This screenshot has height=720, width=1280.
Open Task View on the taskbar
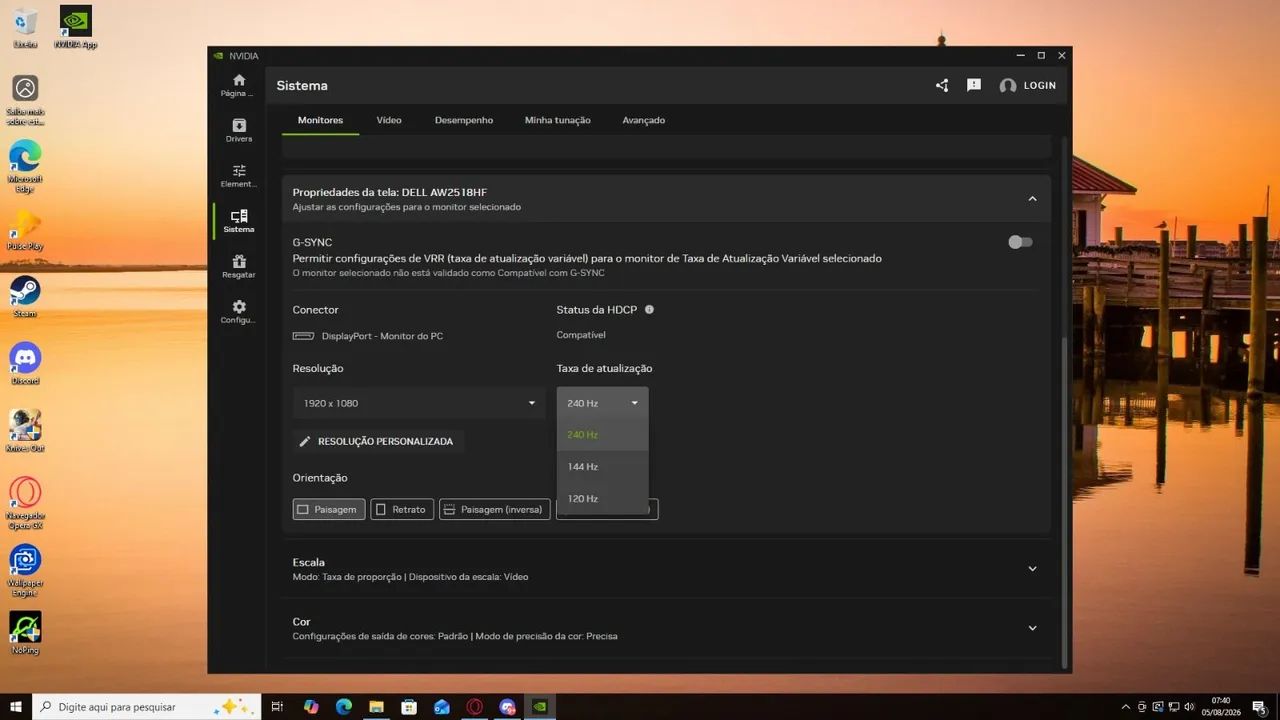tap(278, 707)
